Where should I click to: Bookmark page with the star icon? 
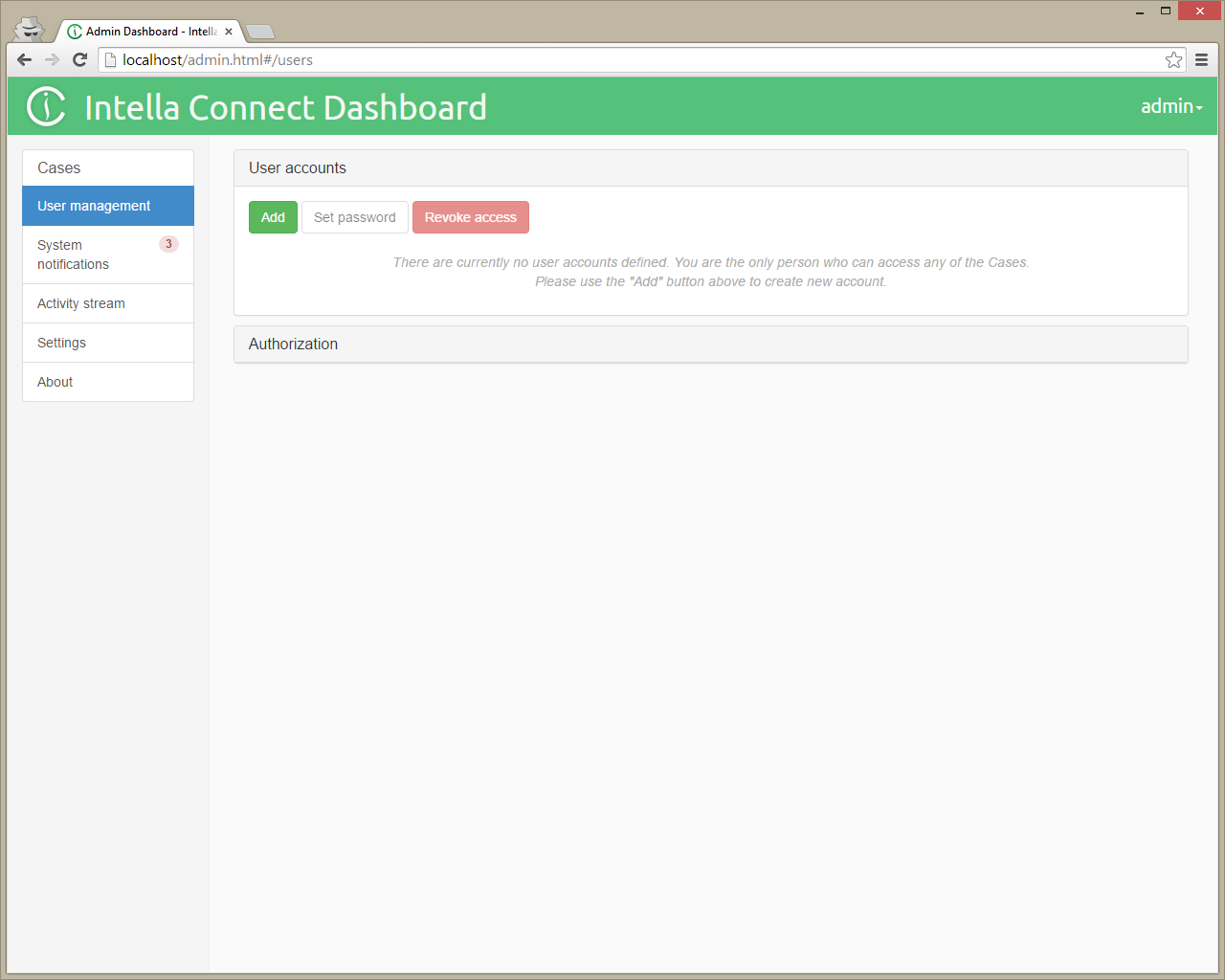(1173, 60)
